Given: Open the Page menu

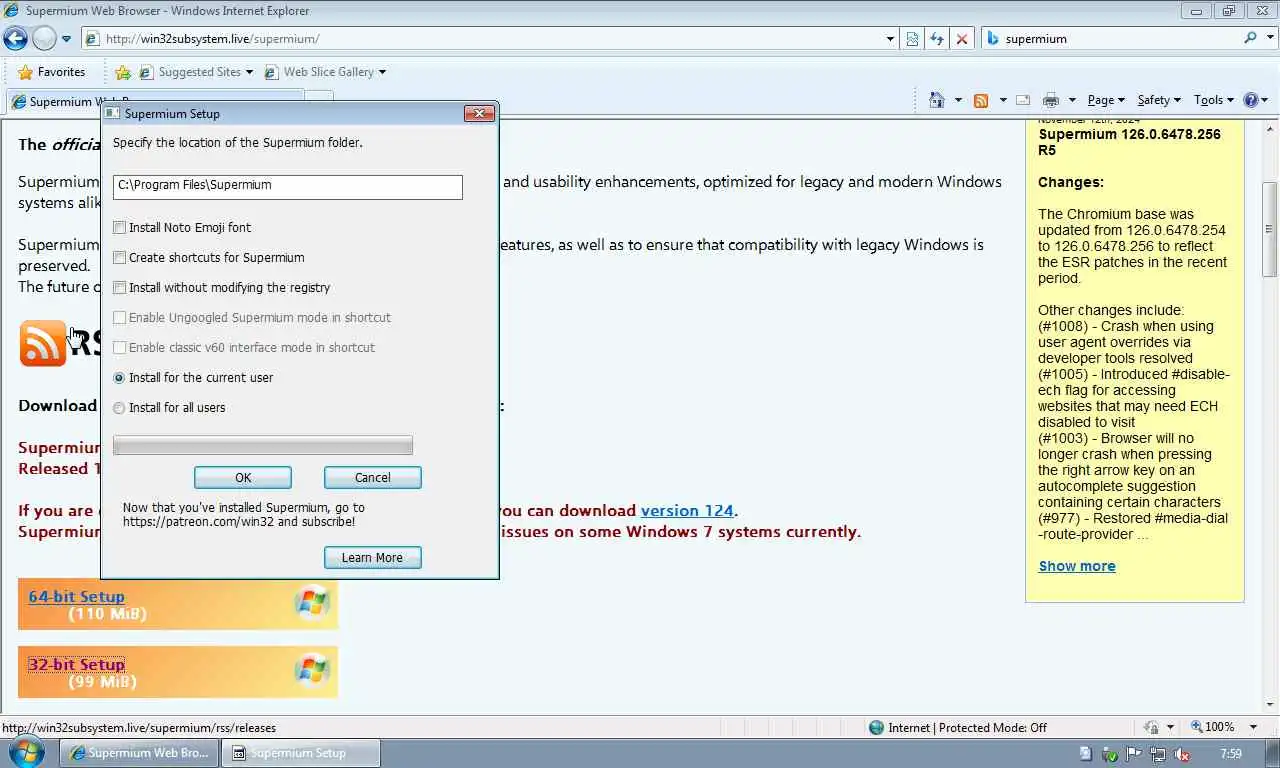Looking at the screenshot, I should coord(1106,100).
